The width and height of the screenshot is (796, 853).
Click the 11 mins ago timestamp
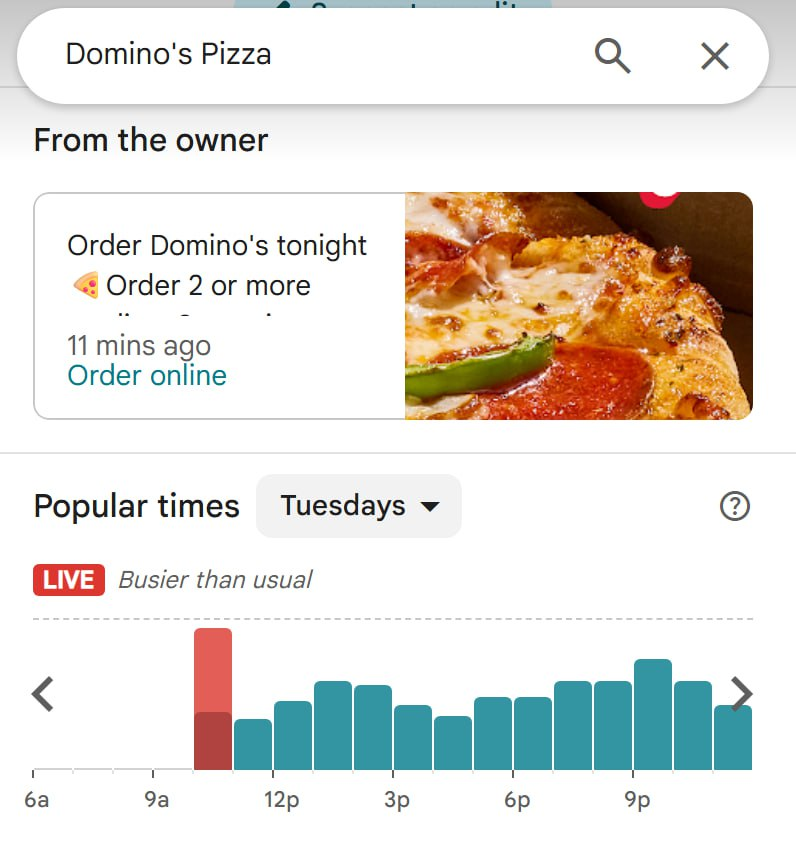tap(139, 346)
